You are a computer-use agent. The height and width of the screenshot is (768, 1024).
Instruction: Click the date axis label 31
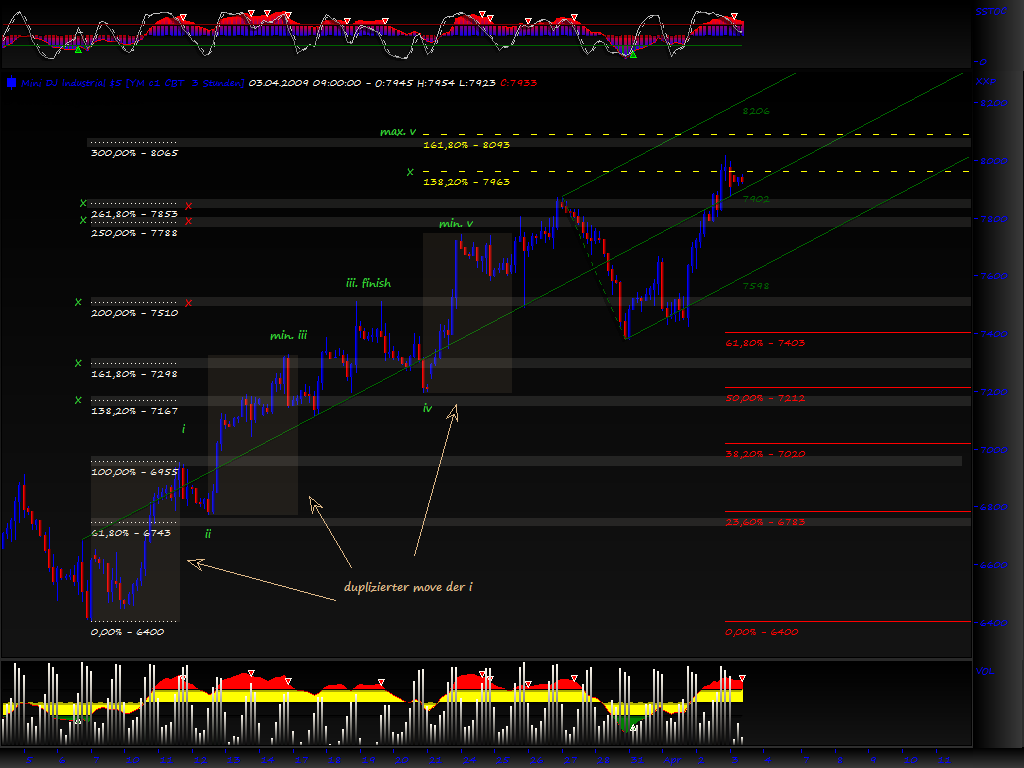coord(637,760)
